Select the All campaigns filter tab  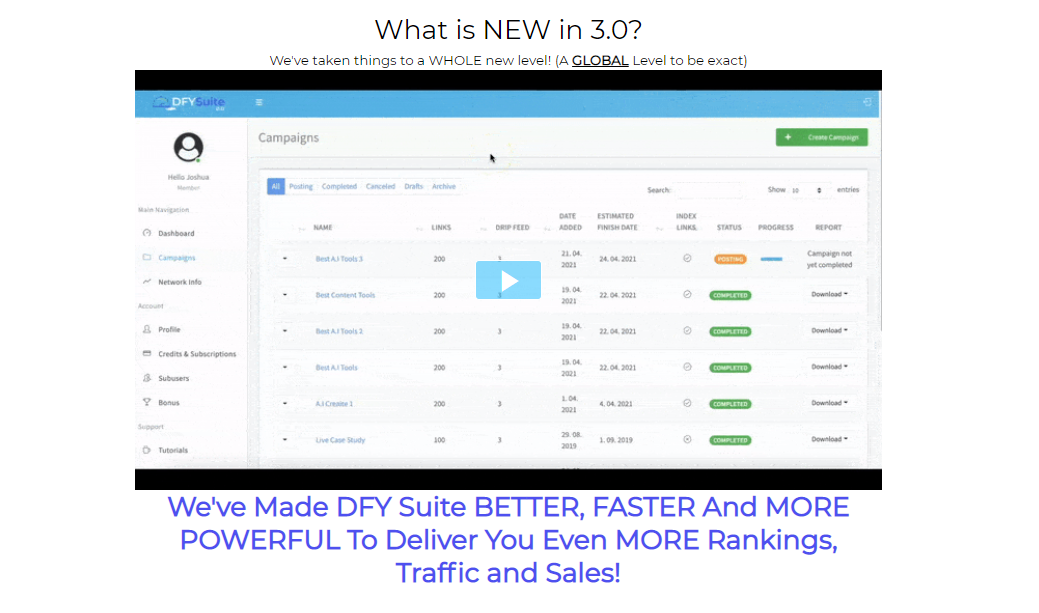point(276,186)
